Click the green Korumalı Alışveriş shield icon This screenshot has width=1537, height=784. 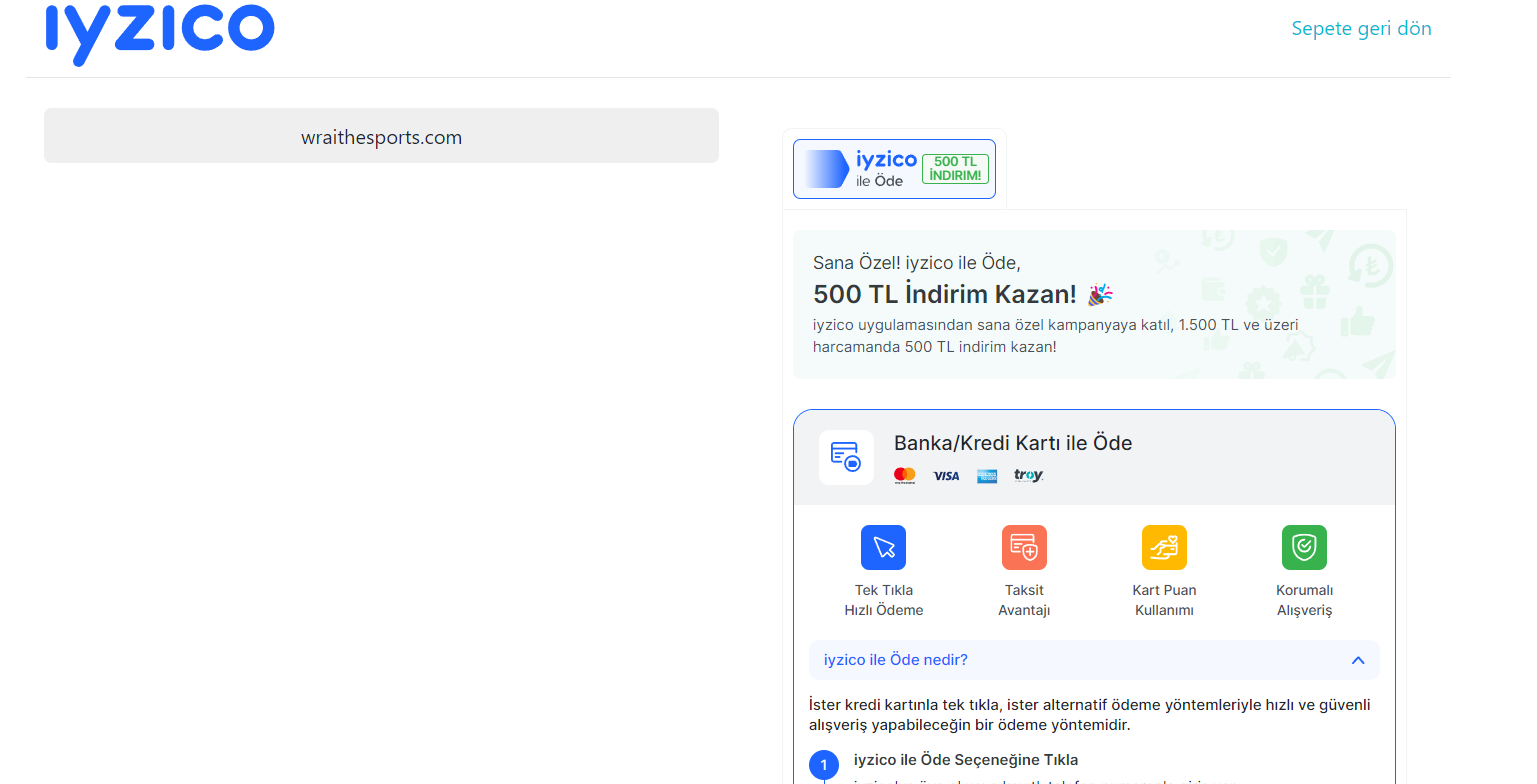1304,547
